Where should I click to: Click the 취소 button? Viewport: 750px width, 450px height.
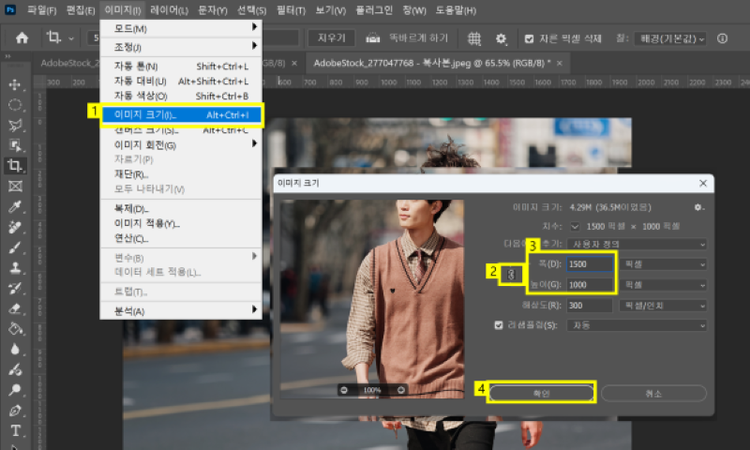[x=653, y=393]
